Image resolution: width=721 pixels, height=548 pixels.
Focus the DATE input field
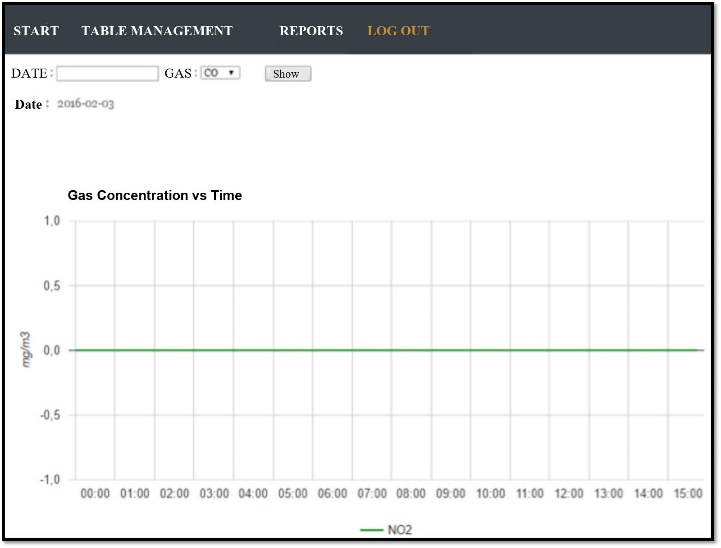pyautogui.click(x=108, y=74)
